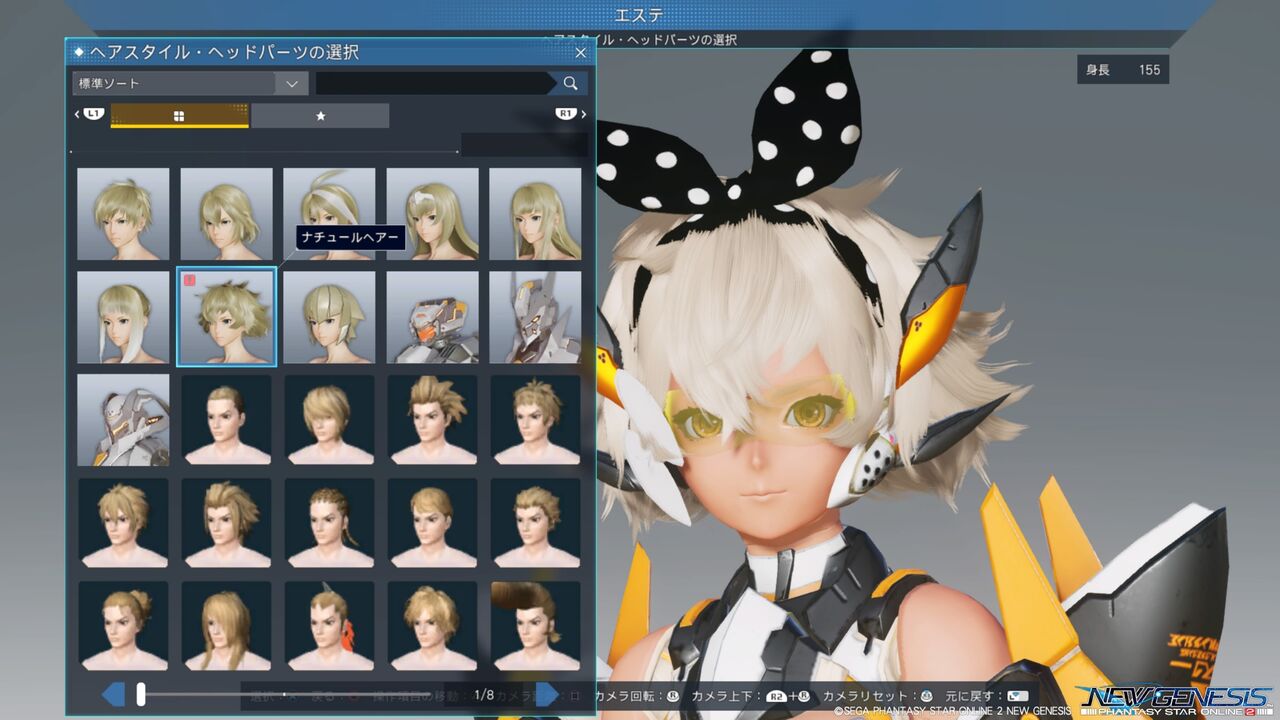Image resolution: width=1280 pixels, height=720 pixels.
Task: Open the 標準ソート sort dropdown
Action: point(190,84)
